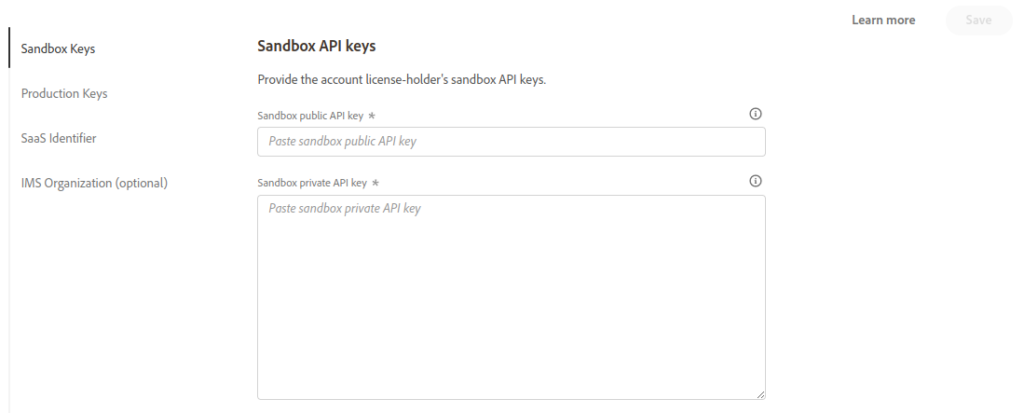The width and height of the screenshot is (1024, 413).
Task: Click the Sandbox private API key label
Action: point(312,183)
